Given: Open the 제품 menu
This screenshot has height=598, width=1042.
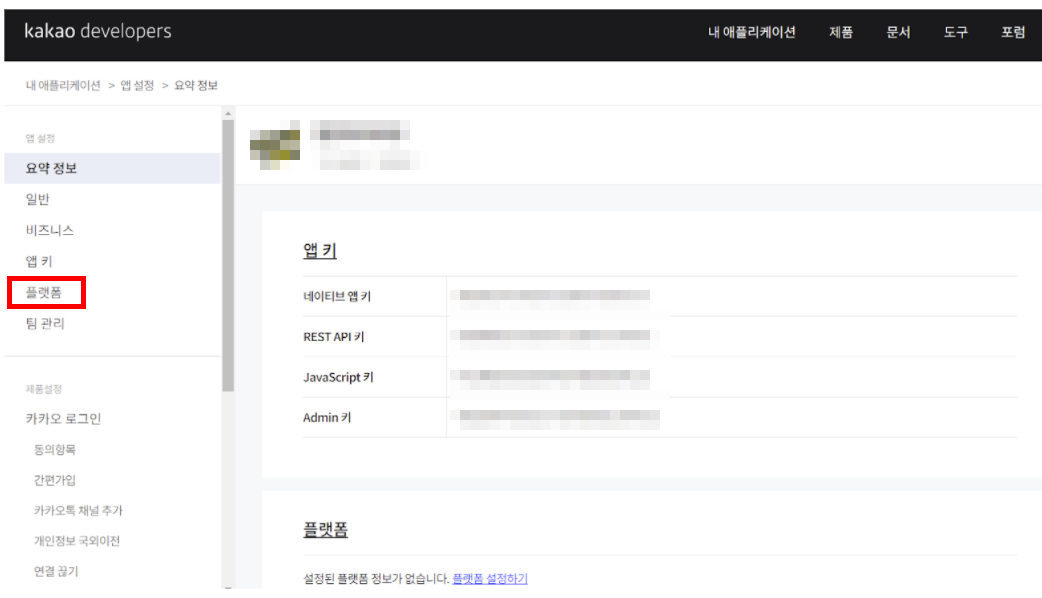Looking at the screenshot, I should (841, 32).
